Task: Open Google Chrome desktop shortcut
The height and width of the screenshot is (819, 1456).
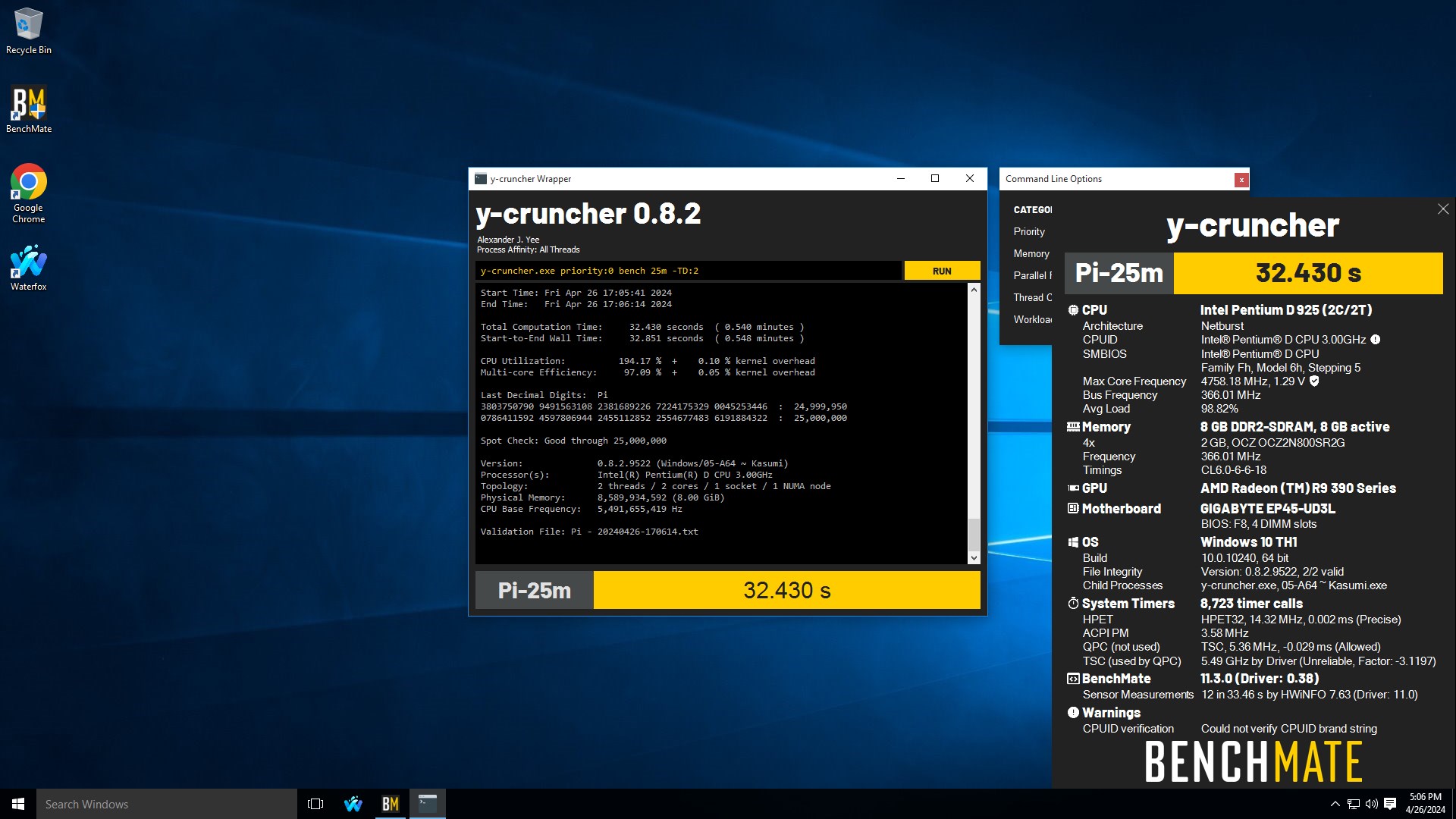Action: tap(29, 193)
